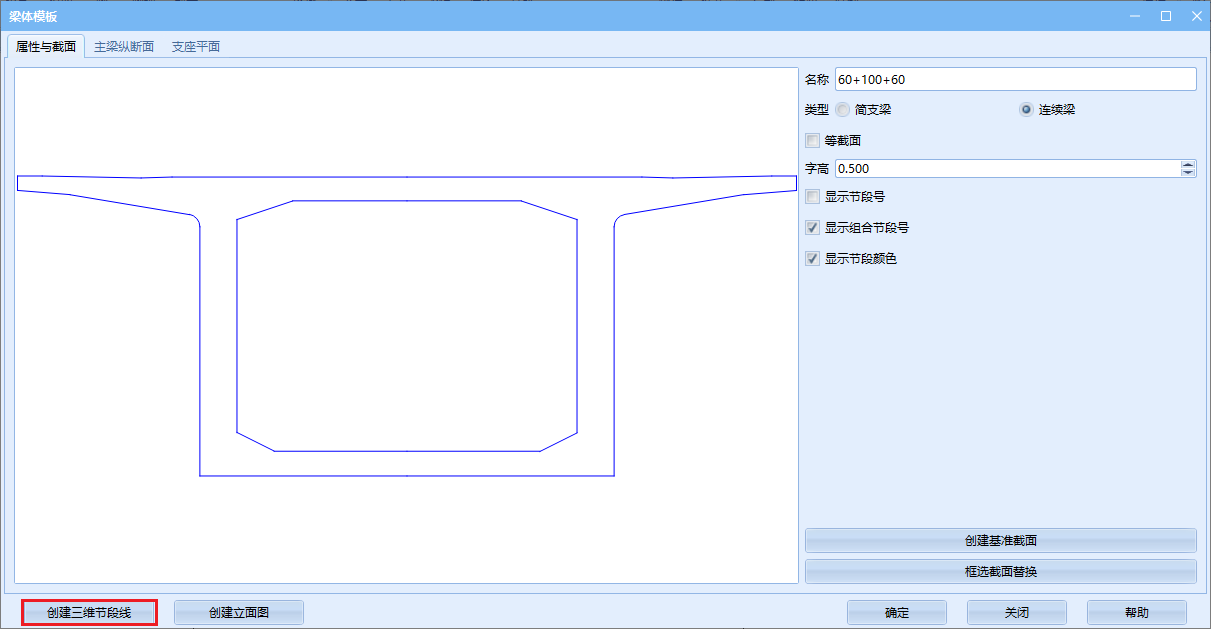
Task: Turn off the 显示节段颜色 checkbox
Action: tap(813, 259)
